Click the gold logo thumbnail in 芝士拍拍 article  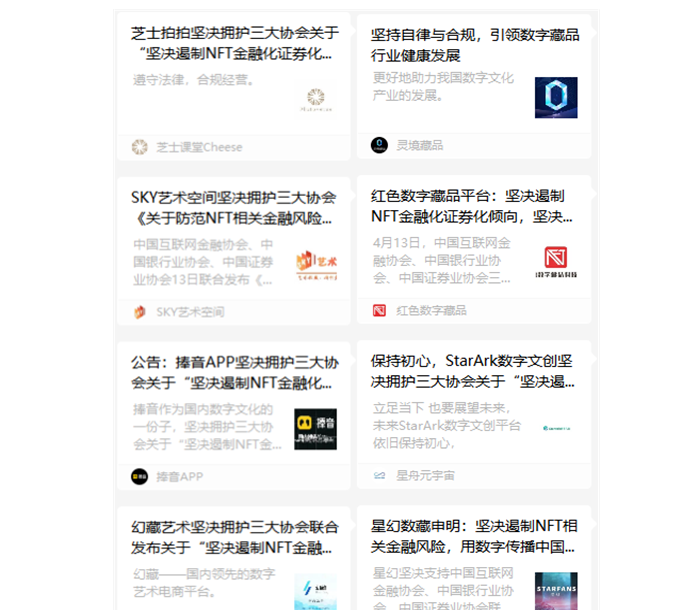tap(315, 98)
